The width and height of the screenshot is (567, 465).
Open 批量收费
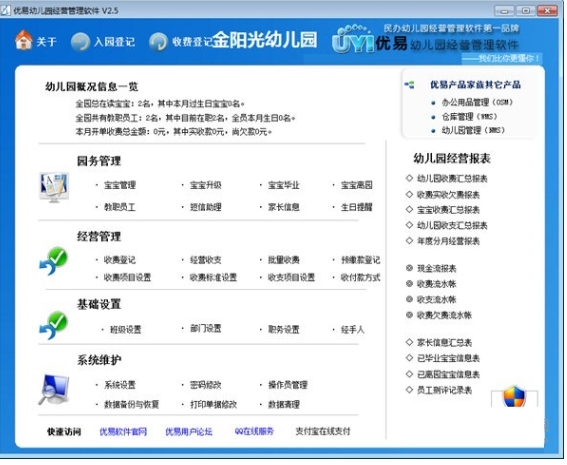click(x=284, y=260)
